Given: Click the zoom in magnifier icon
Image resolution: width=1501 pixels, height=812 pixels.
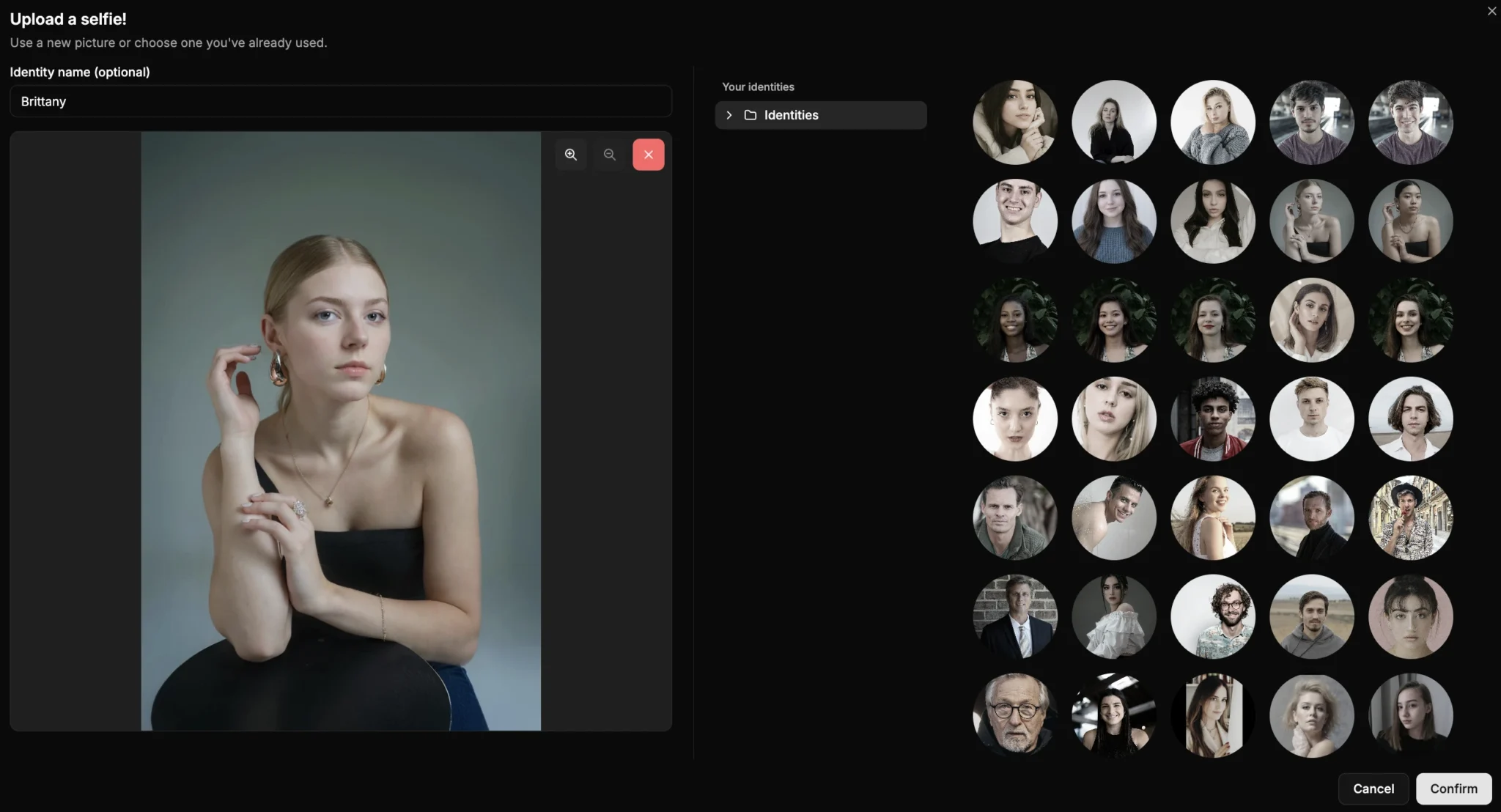Looking at the screenshot, I should (571, 155).
